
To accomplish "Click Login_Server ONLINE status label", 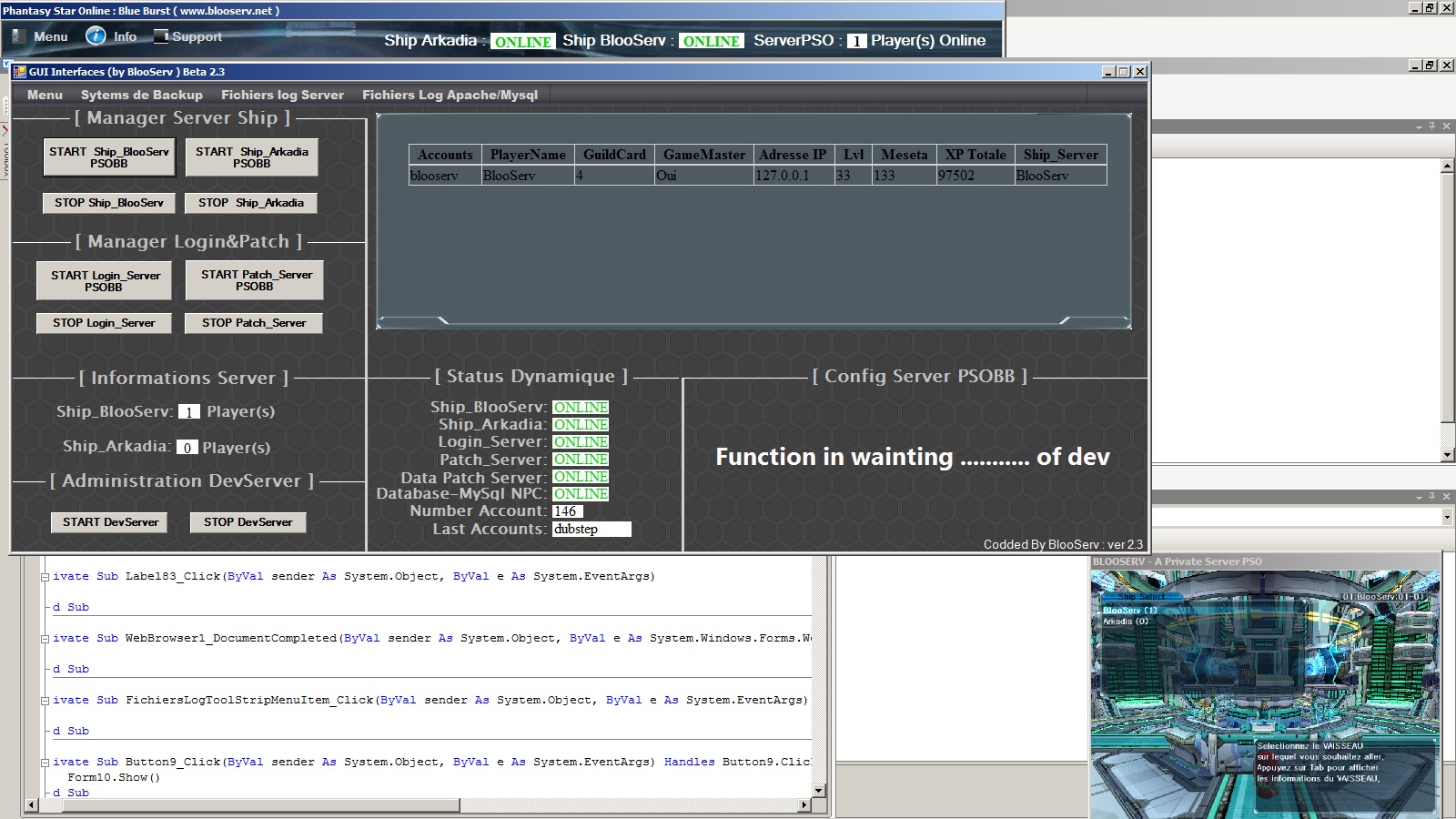I will 581,442.
